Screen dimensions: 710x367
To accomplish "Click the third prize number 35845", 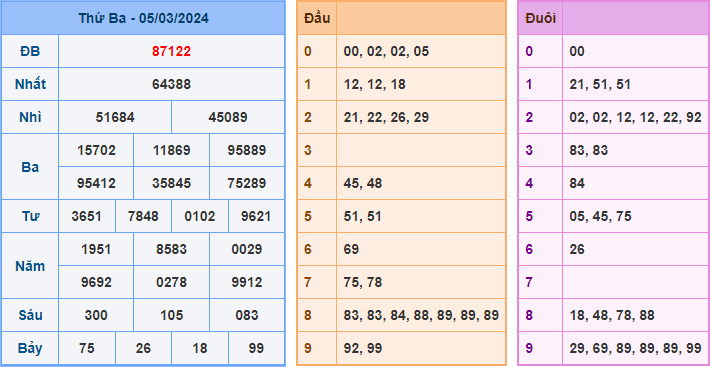I will tap(171, 183).
